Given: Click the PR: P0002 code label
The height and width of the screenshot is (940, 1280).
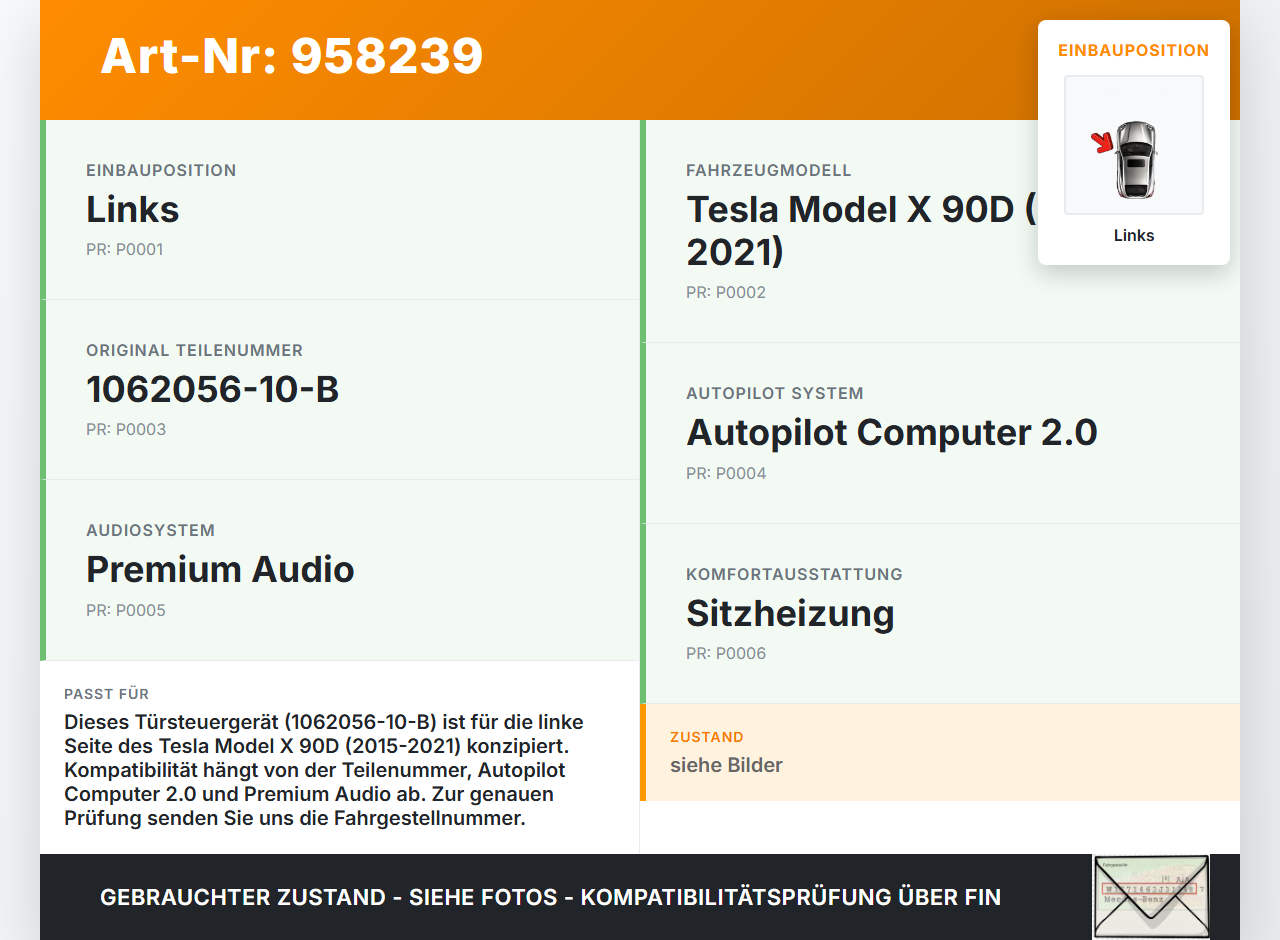Looking at the screenshot, I should [x=726, y=292].
